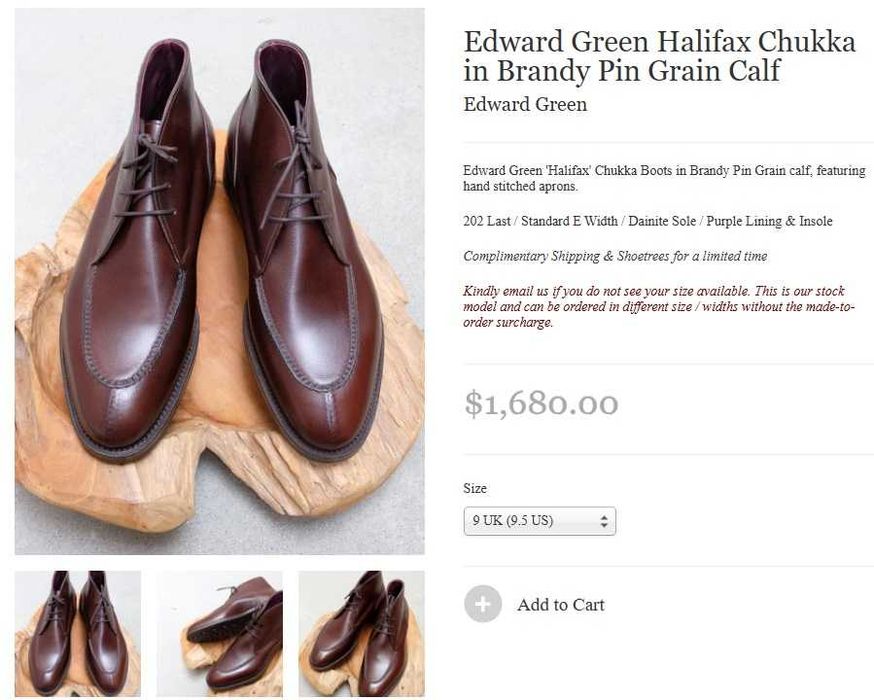
Task: Click the plus icon beside Add to Cart
Action: coord(483,604)
